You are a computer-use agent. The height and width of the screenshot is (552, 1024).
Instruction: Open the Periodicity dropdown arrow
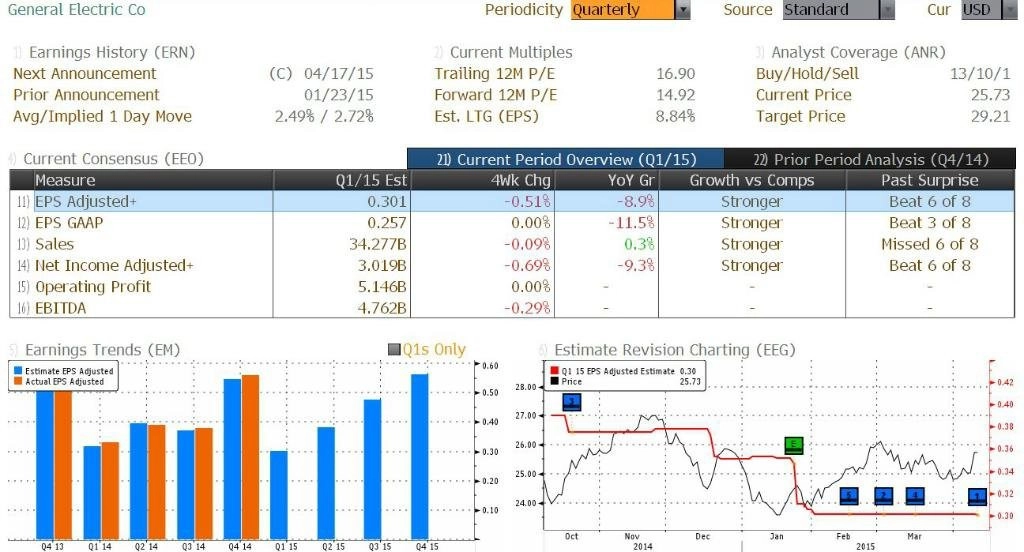click(x=682, y=10)
